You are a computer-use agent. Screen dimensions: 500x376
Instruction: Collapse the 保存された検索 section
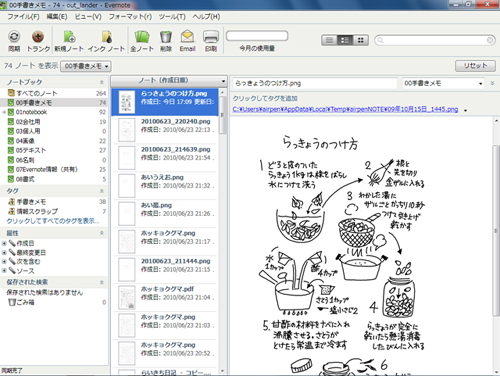tap(102, 282)
